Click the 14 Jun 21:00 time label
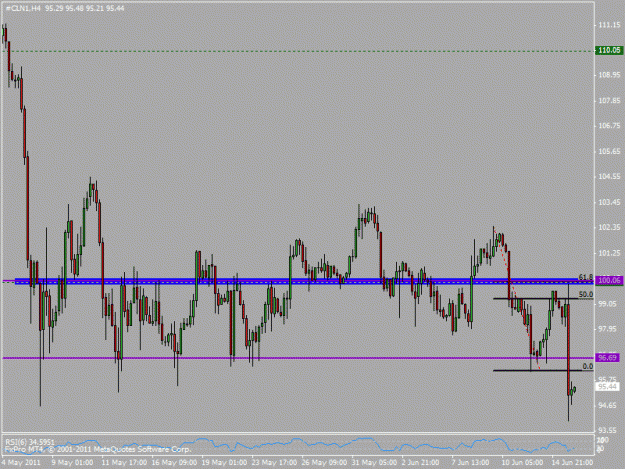 point(572,462)
